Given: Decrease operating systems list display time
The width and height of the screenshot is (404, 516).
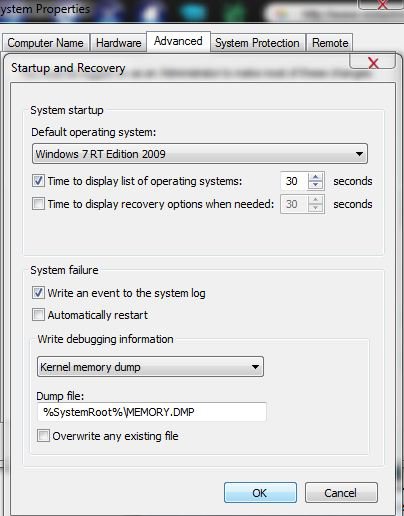Looking at the screenshot, I should coord(315,185).
